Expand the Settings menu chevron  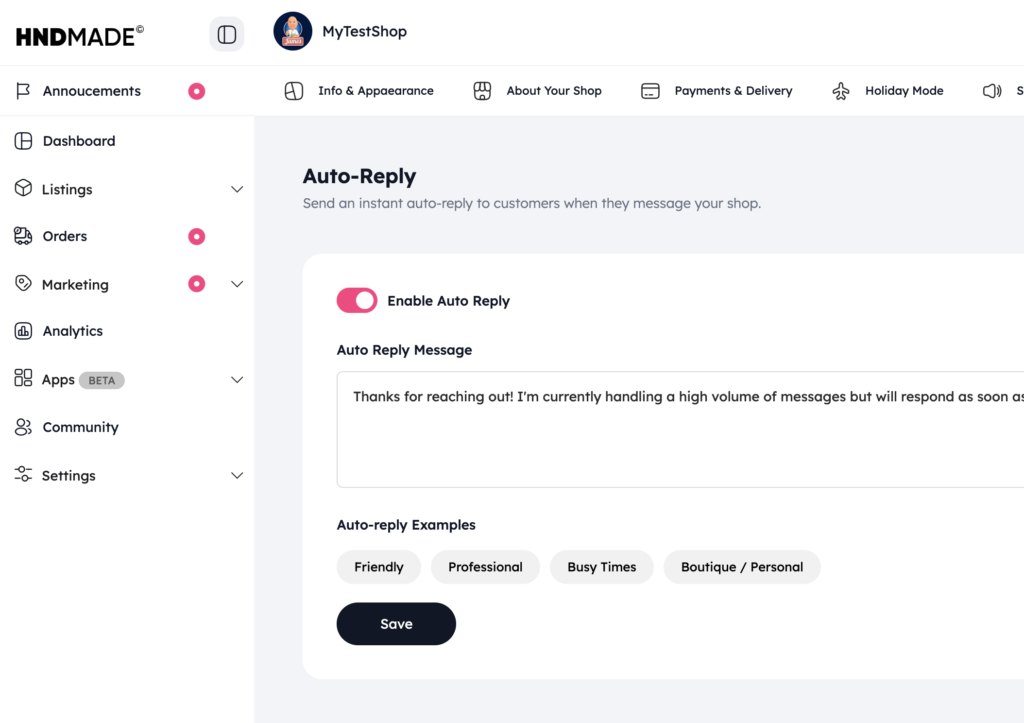[237, 476]
